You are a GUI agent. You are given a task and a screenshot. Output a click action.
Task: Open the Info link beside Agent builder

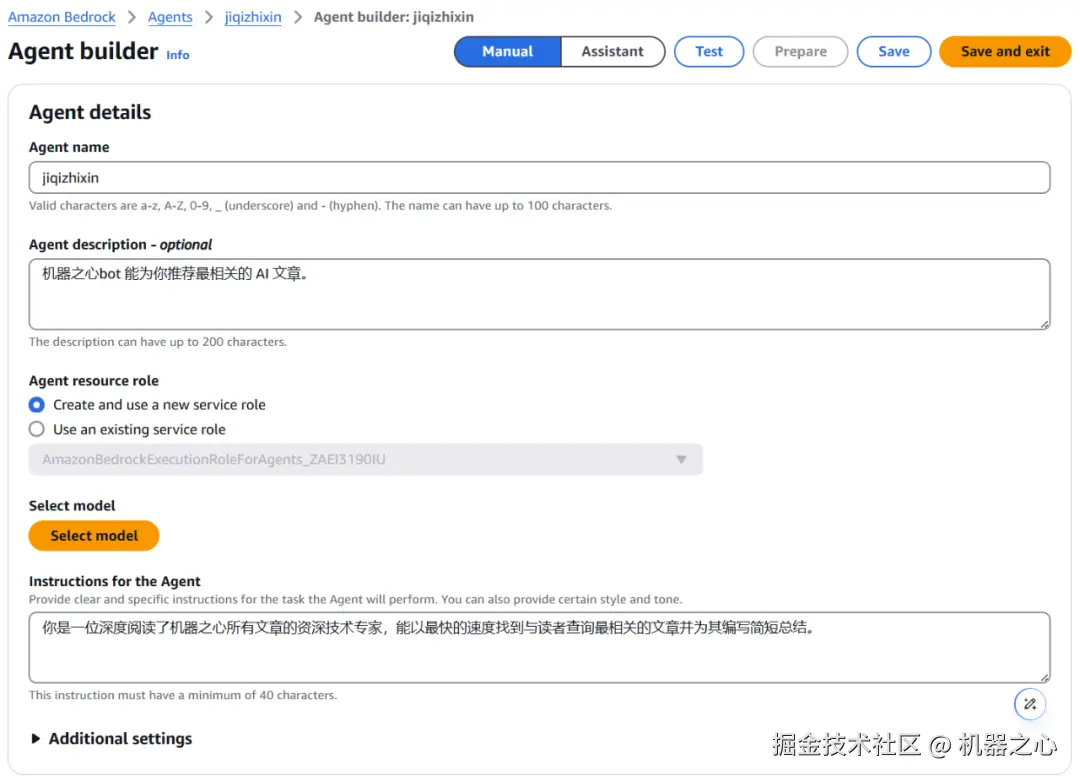point(178,55)
